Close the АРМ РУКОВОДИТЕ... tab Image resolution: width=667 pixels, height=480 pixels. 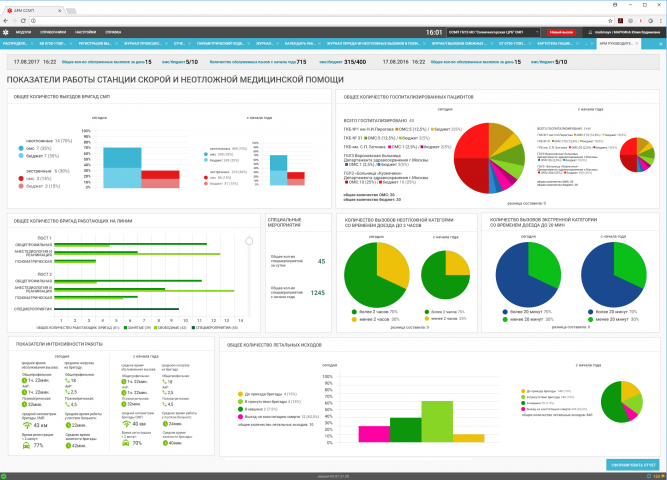pos(637,43)
